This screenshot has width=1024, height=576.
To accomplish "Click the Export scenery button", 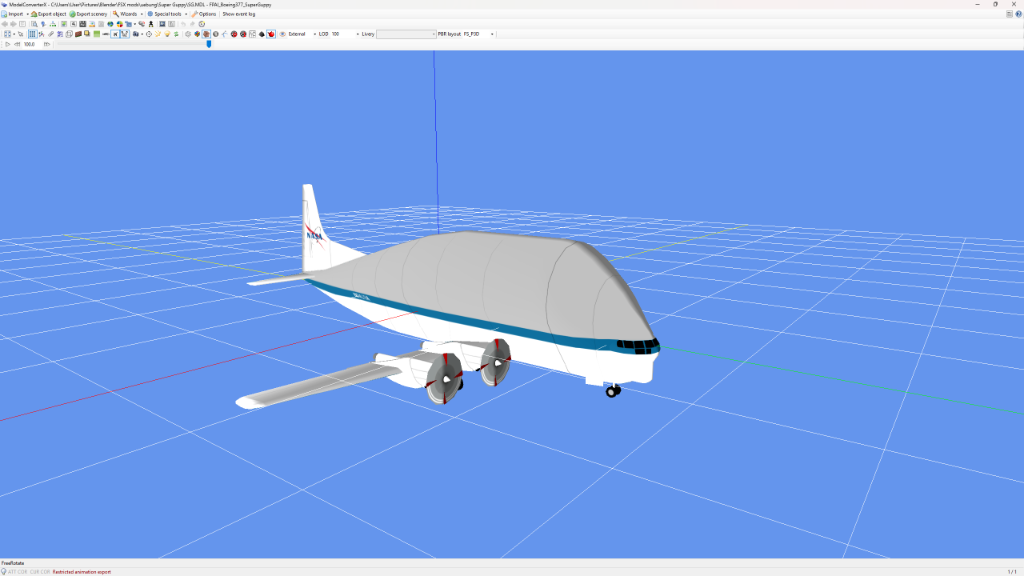I will coord(88,14).
